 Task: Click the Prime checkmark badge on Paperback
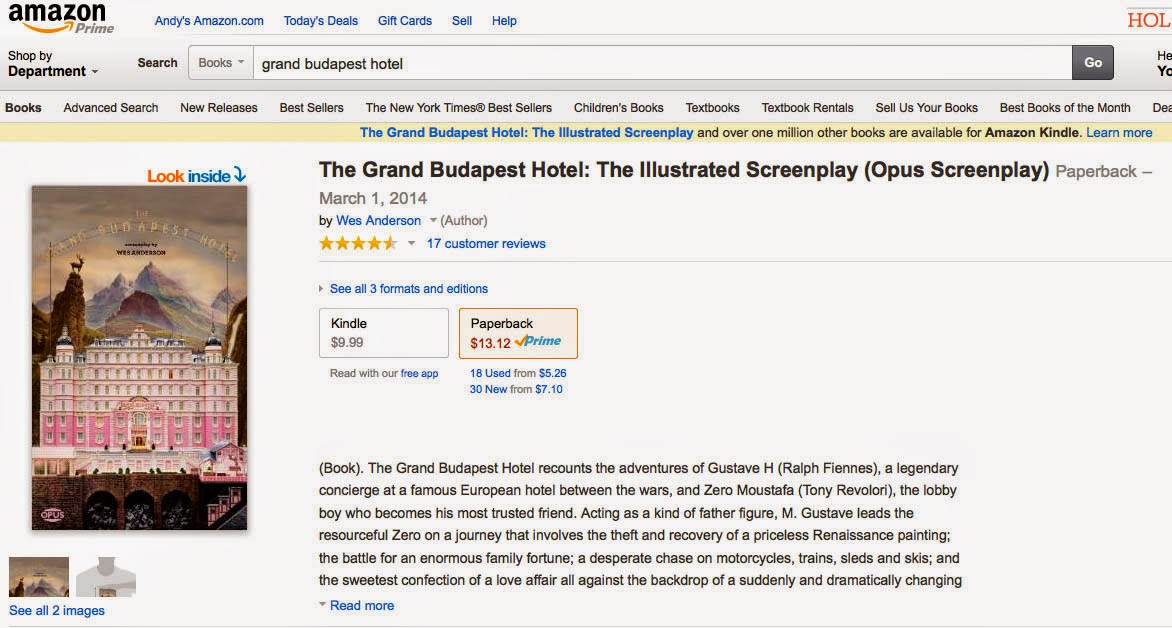pyautogui.click(x=539, y=342)
